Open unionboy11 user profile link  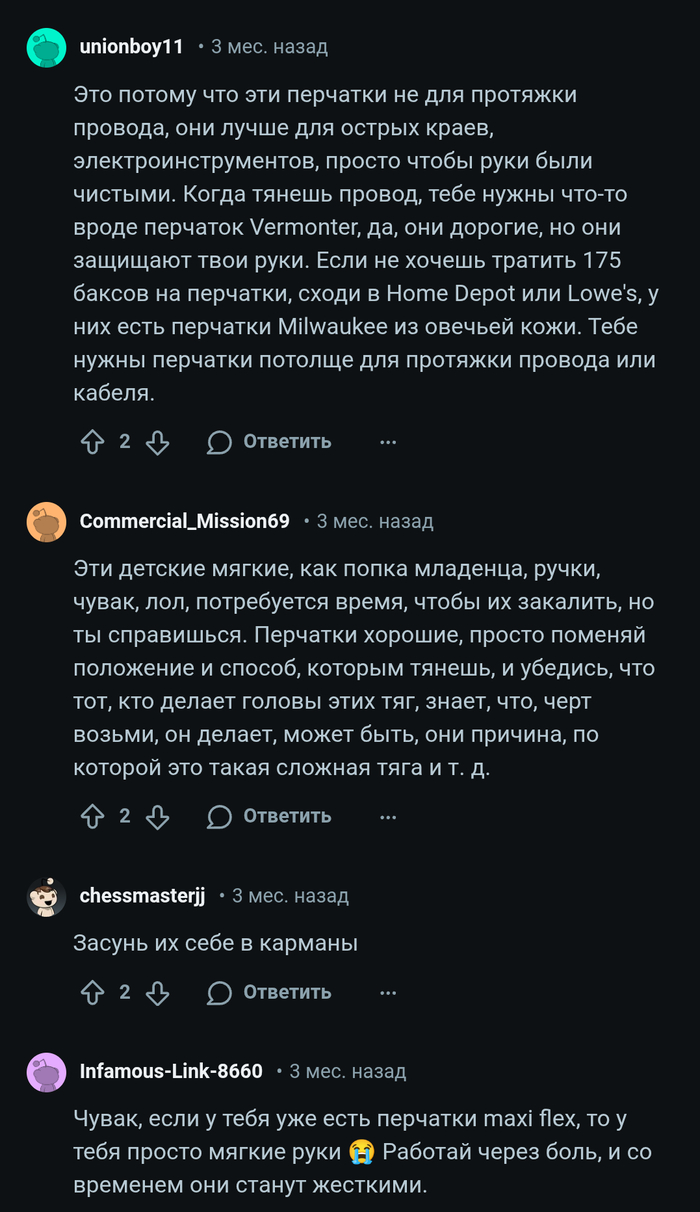(131, 47)
